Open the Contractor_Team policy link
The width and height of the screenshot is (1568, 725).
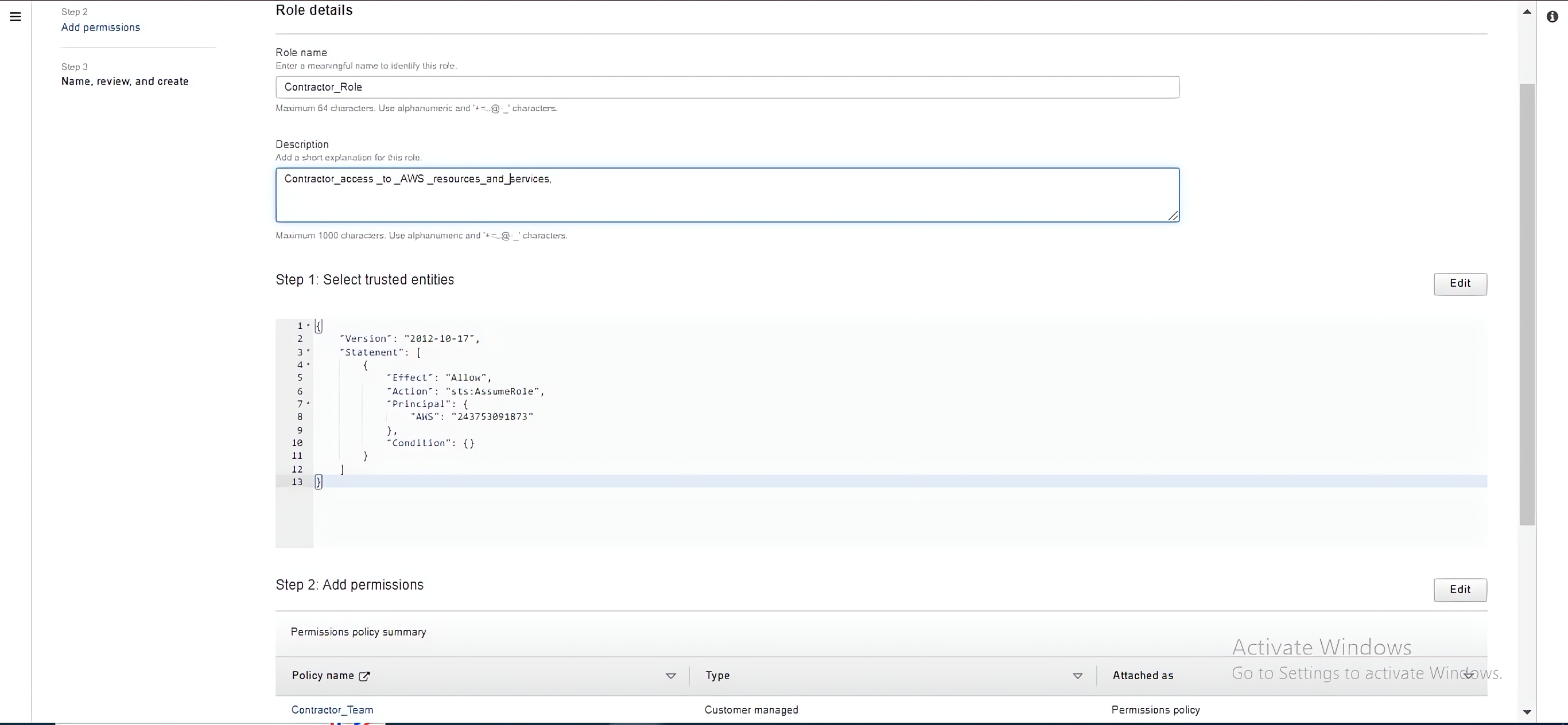pyautogui.click(x=332, y=710)
